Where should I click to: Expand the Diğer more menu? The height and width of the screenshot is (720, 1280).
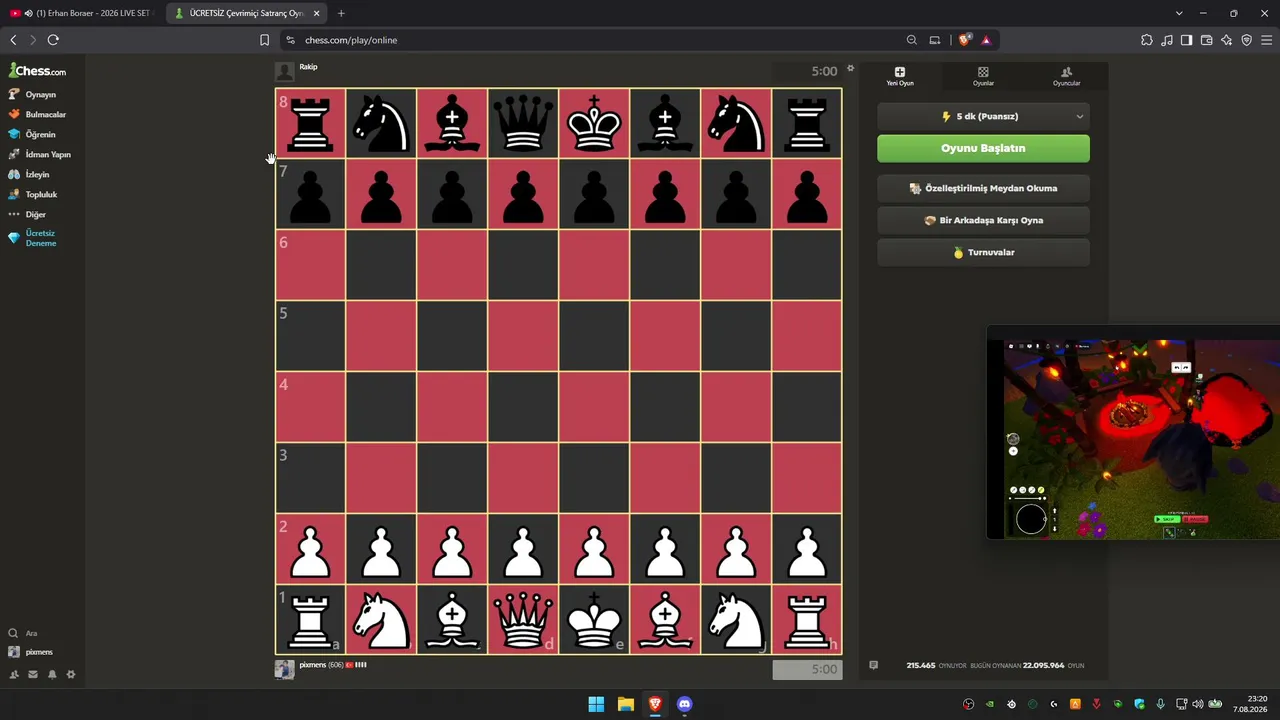click(x=27, y=214)
